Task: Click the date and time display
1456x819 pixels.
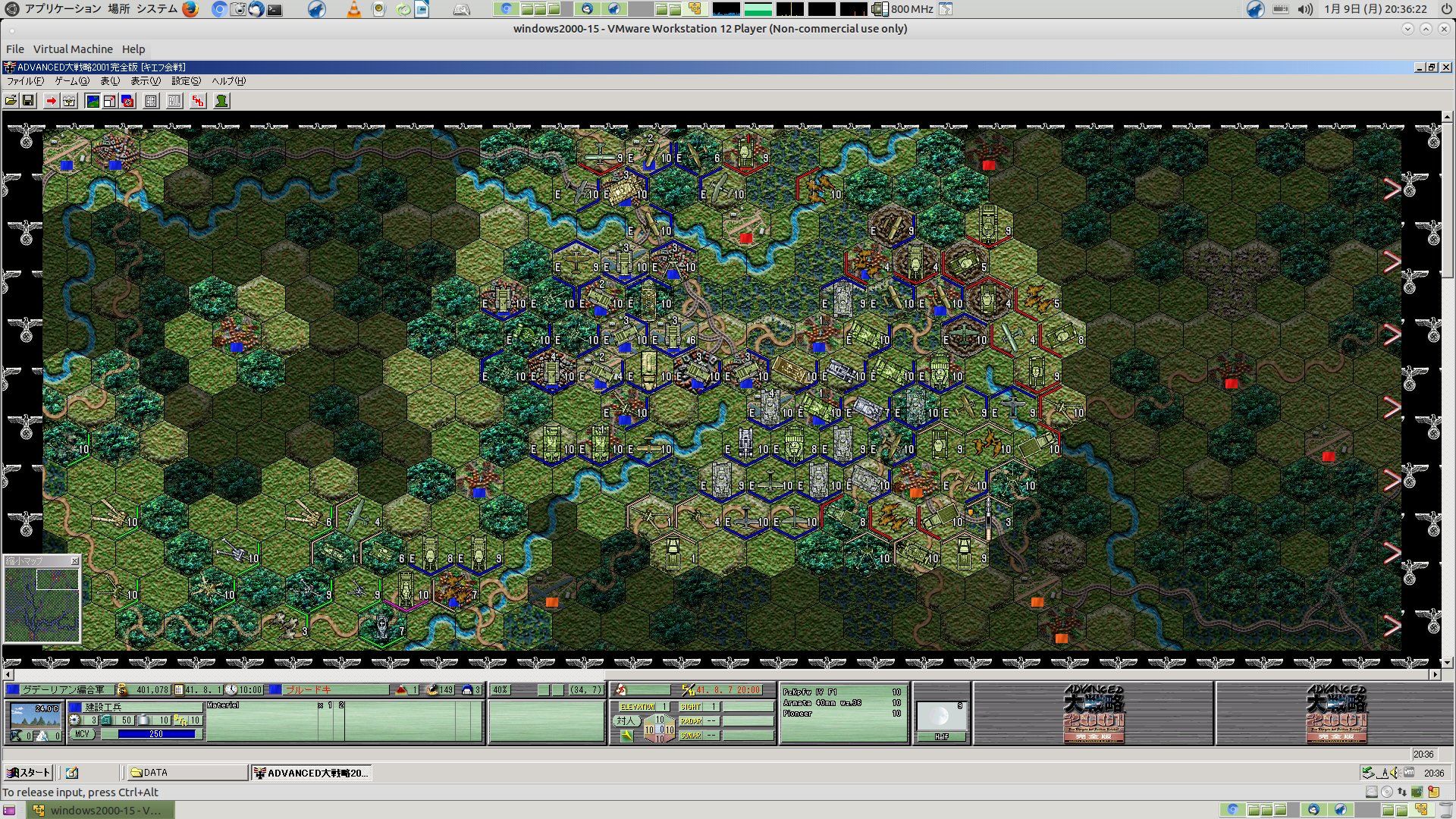Action: pyautogui.click(x=1376, y=9)
